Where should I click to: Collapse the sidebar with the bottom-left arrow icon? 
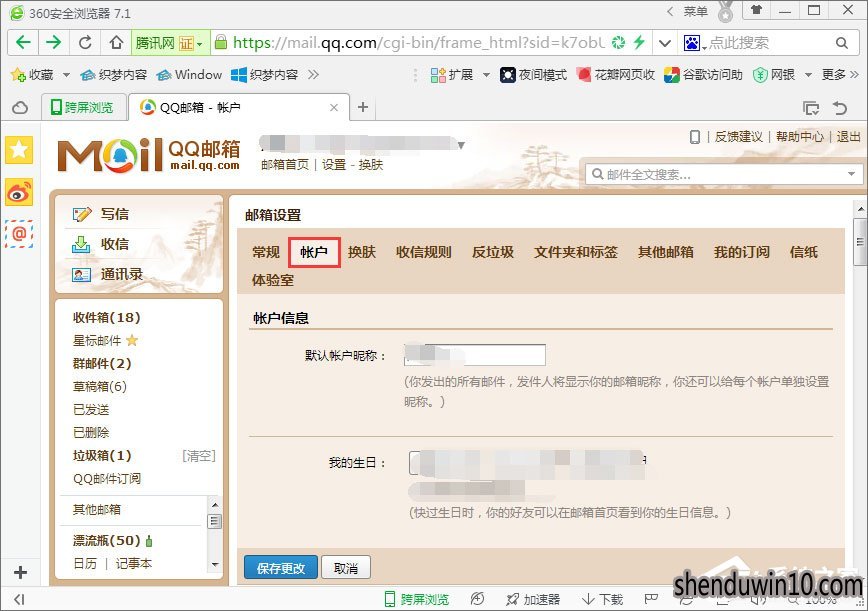[19, 599]
